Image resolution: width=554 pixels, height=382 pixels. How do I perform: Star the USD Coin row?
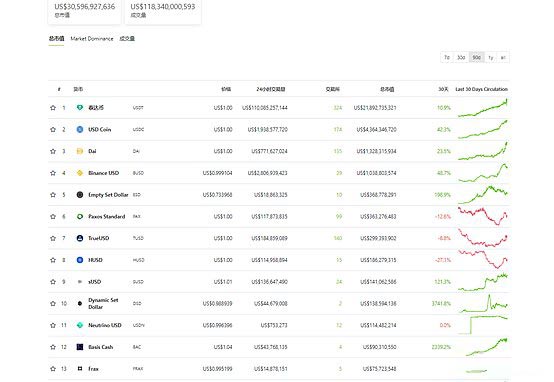click(53, 130)
